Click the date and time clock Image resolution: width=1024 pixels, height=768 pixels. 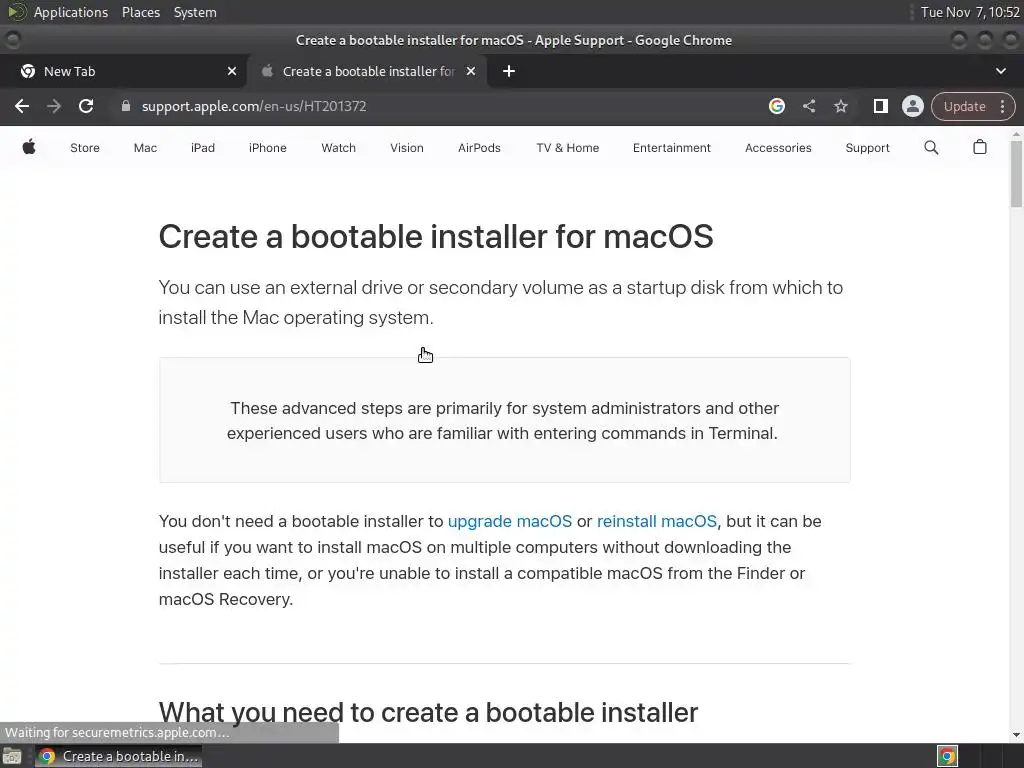(970, 12)
